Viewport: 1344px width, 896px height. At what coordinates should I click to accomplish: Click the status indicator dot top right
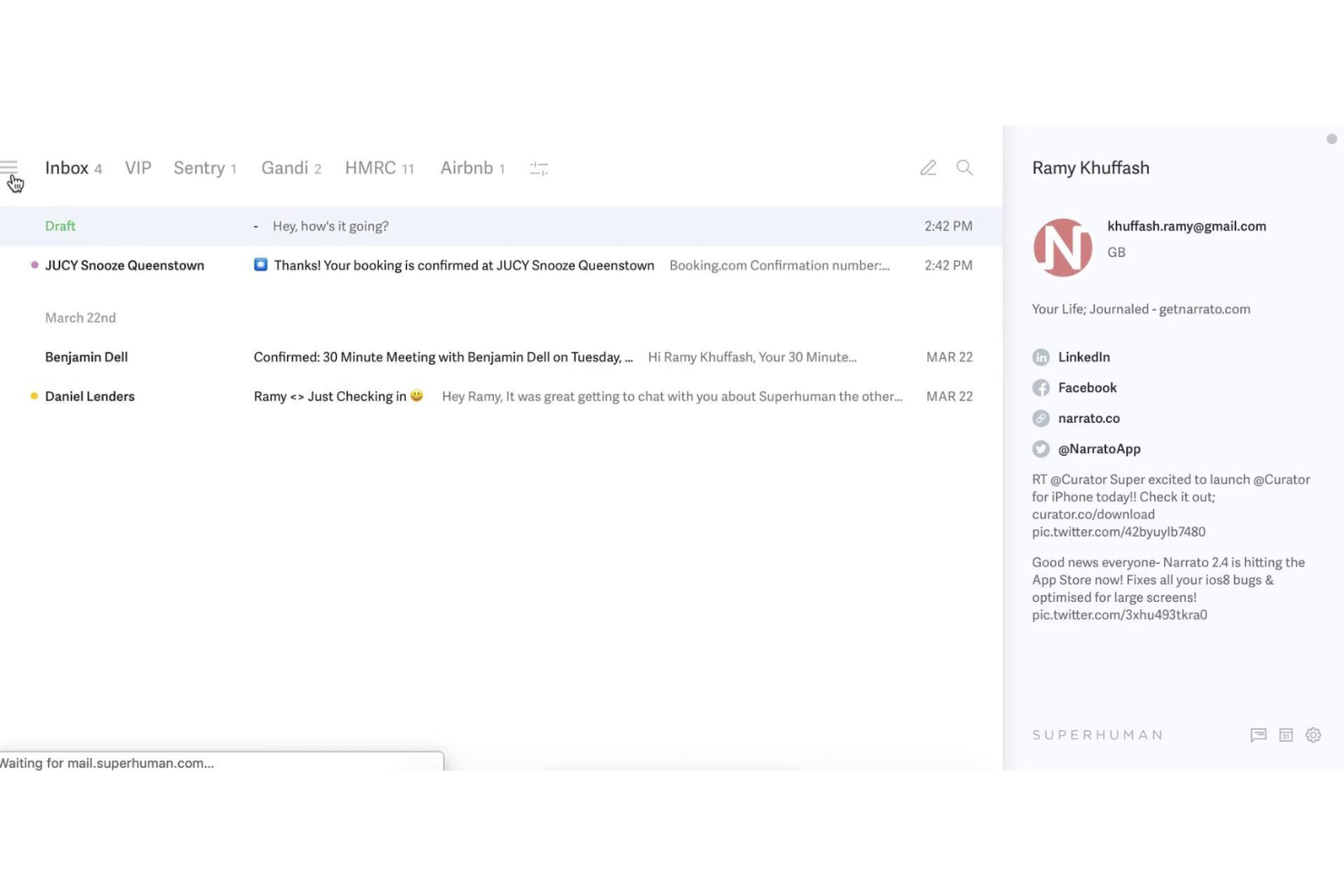[x=1331, y=139]
